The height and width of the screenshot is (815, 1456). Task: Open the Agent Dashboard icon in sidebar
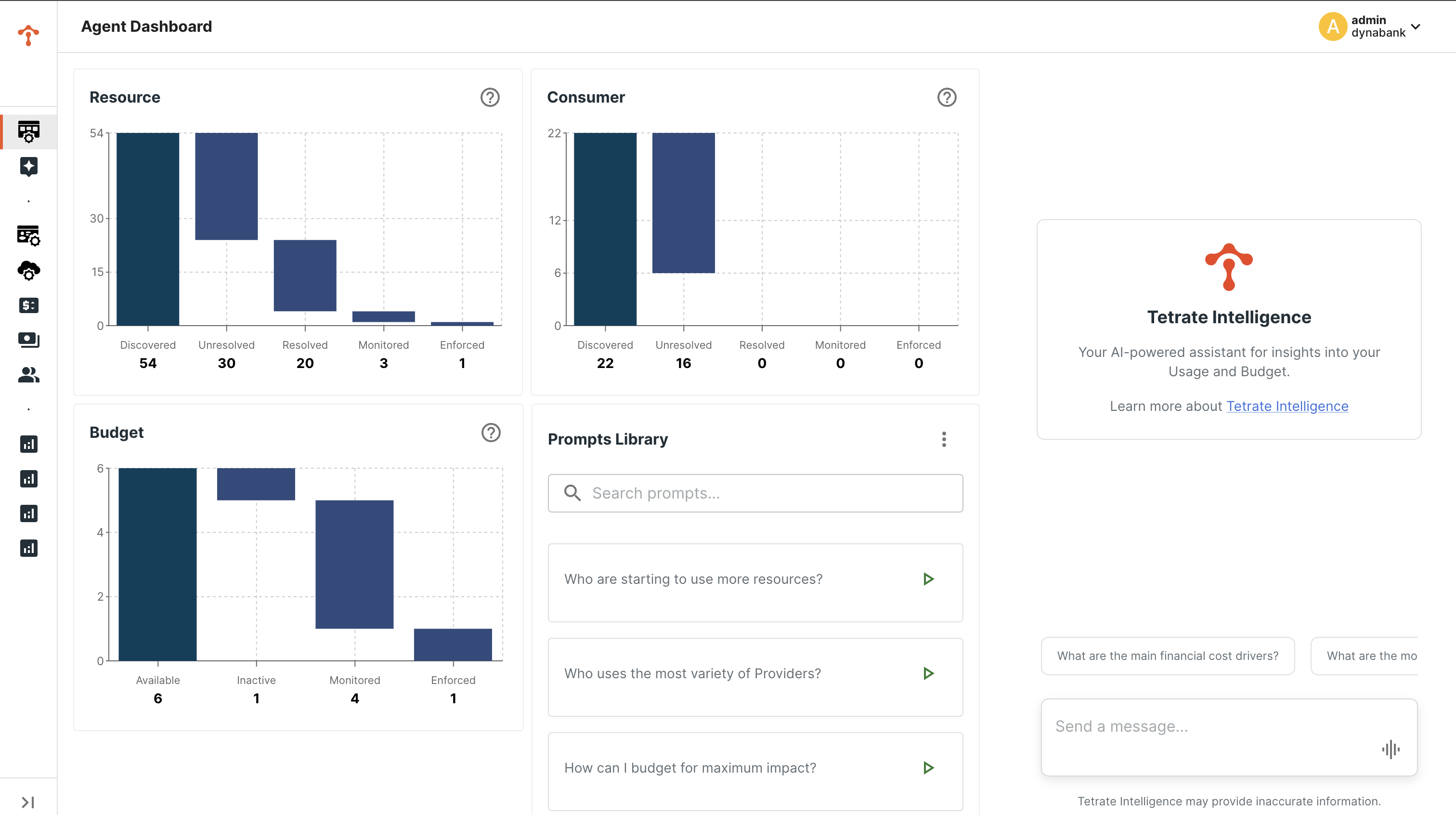(x=28, y=132)
